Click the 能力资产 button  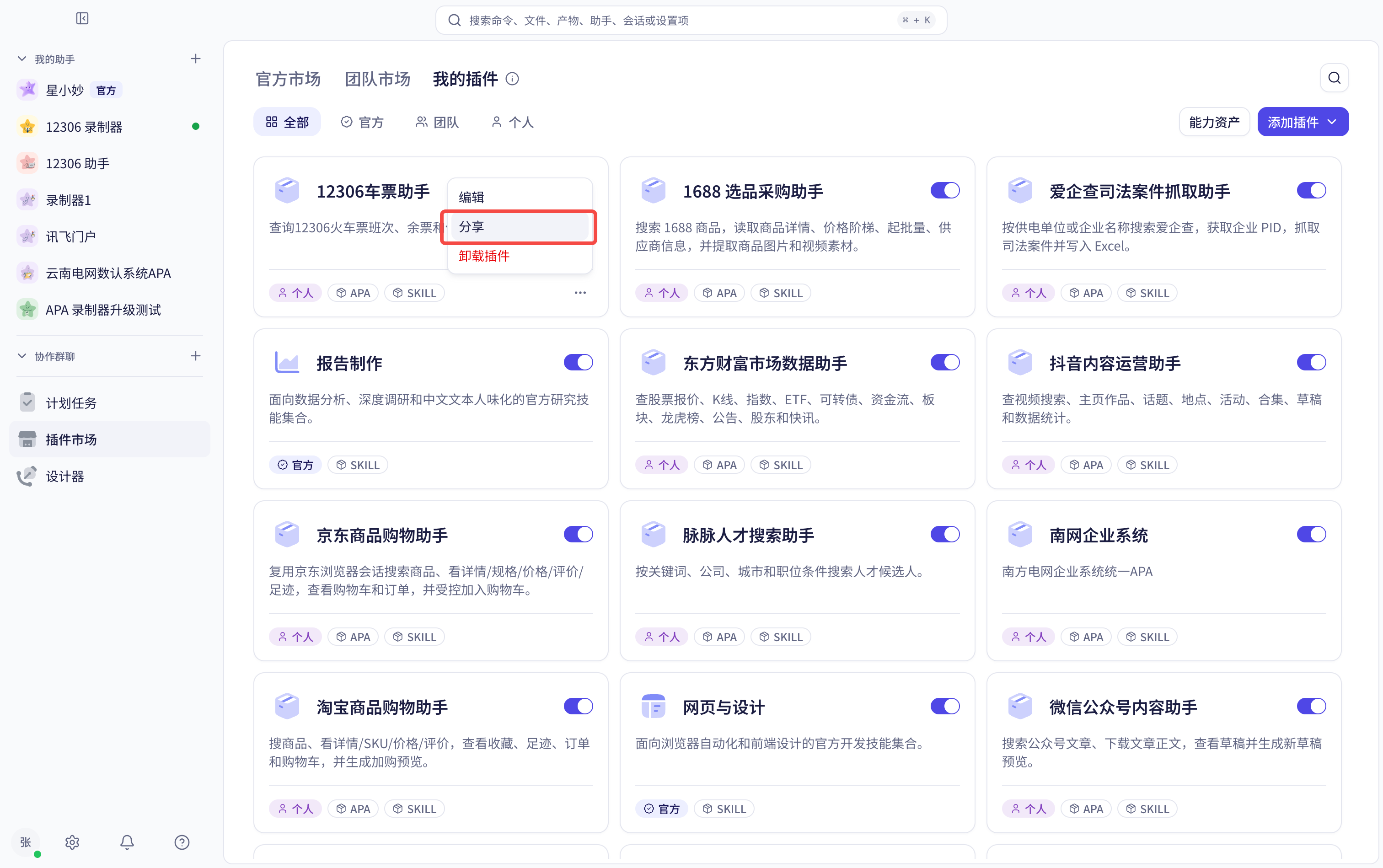[x=1214, y=122]
